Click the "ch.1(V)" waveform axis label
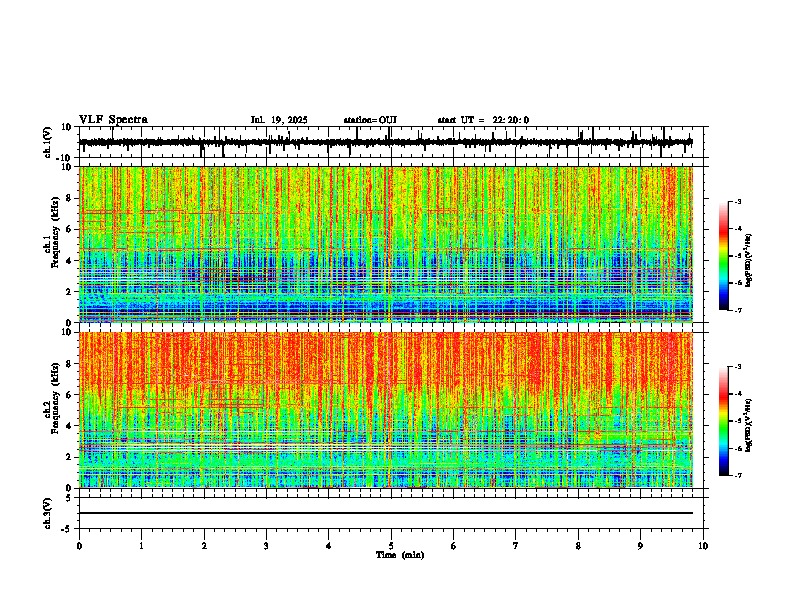 pos(47,142)
